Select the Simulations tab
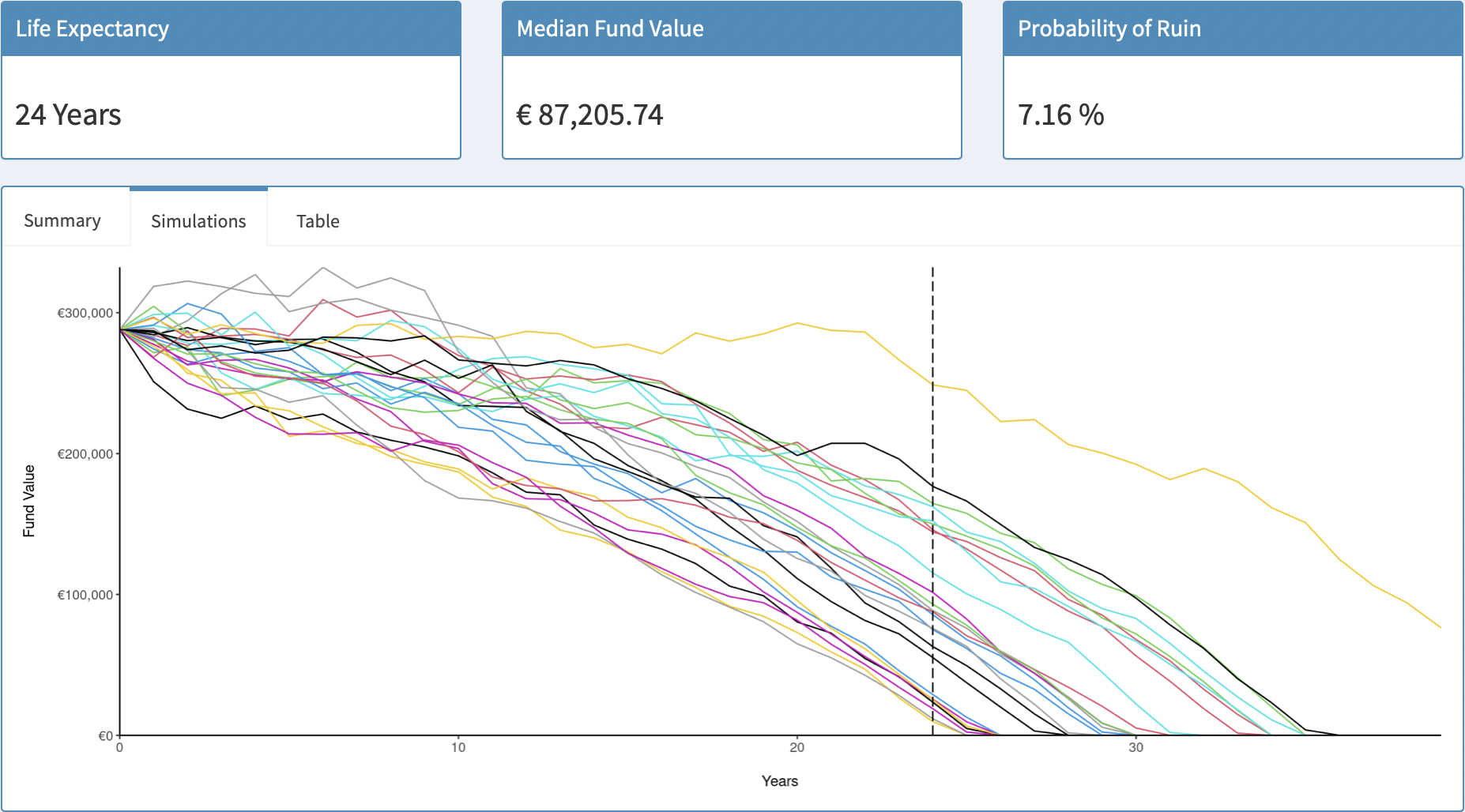This screenshot has width=1465, height=812. (x=198, y=221)
